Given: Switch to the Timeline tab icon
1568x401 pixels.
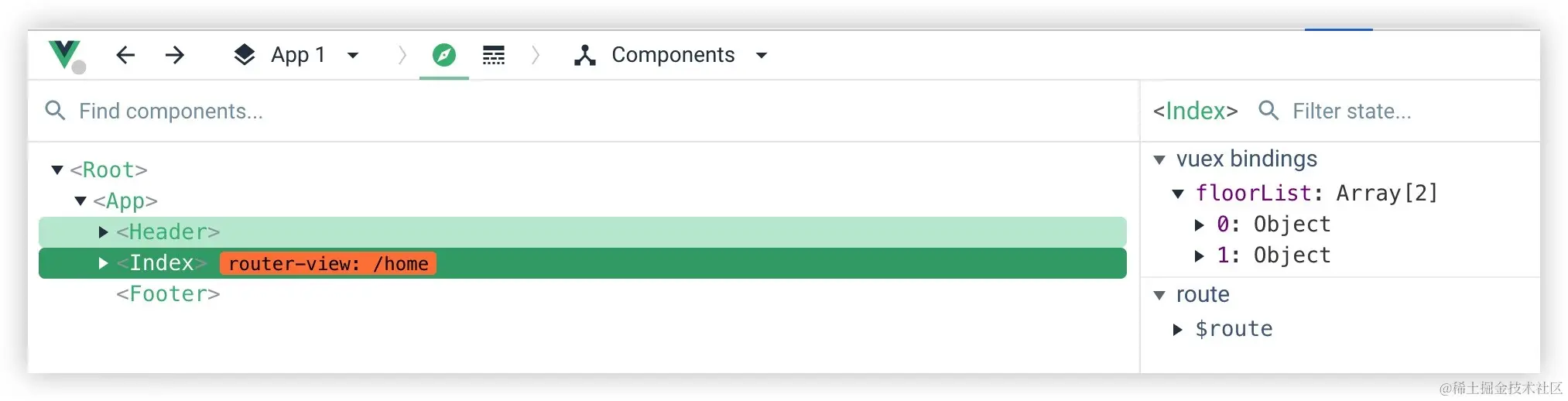Looking at the screenshot, I should (x=493, y=55).
